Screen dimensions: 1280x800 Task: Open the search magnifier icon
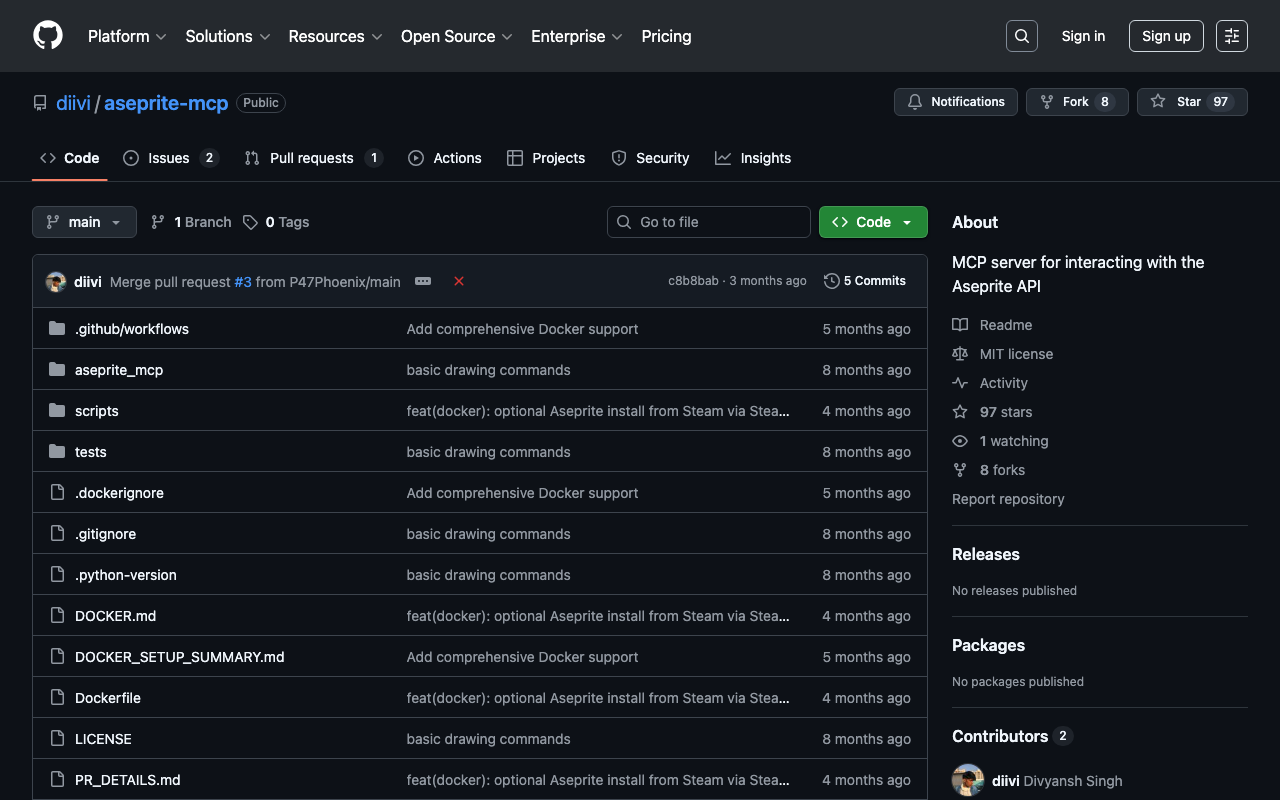tap(1021, 36)
